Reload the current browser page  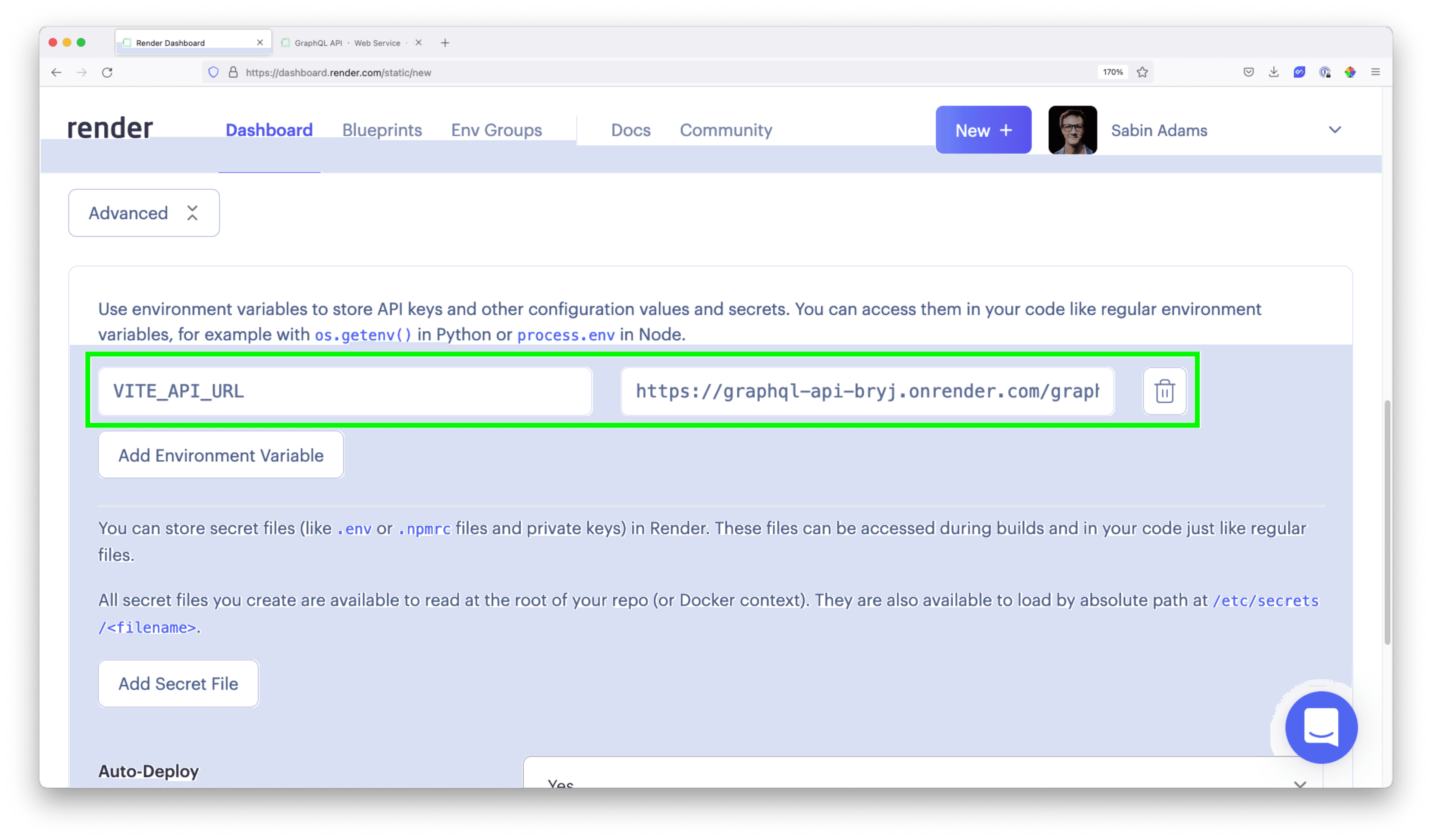[x=107, y=72]
